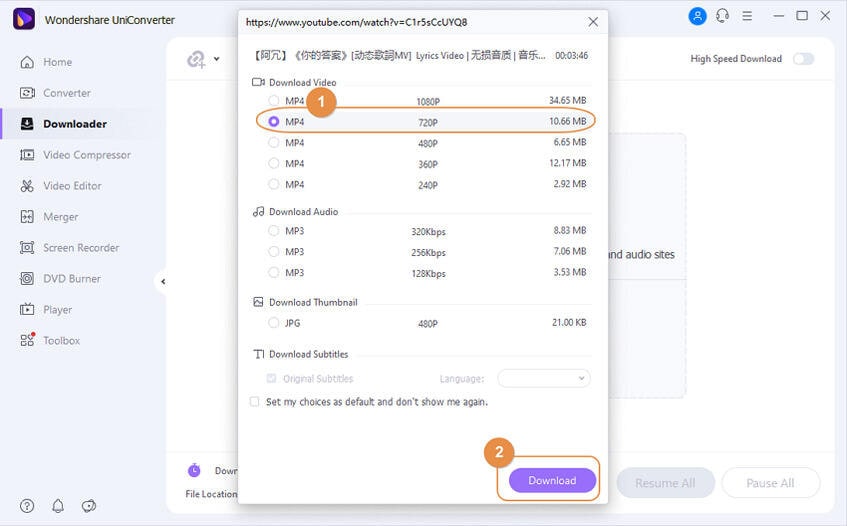Open the subtitle Language dropdown
Screen dimensions: 847x526
(x=543, y=378)
